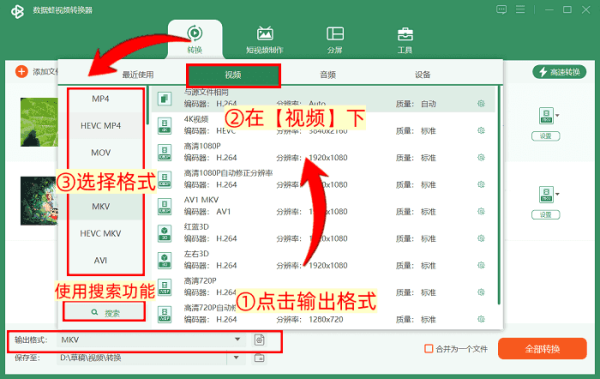Click the 与源文件相同 preset icon

click(x=165, y=99)
